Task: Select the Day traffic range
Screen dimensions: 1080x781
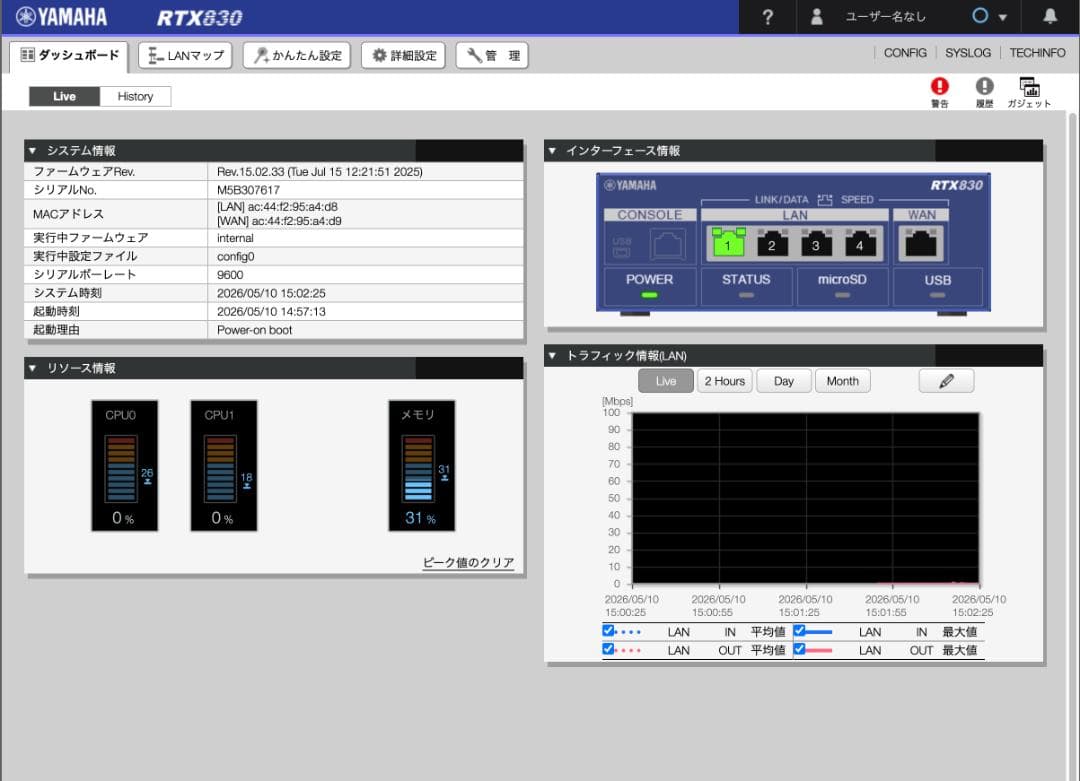Action: pyautogui.click(x=784, y=381)
